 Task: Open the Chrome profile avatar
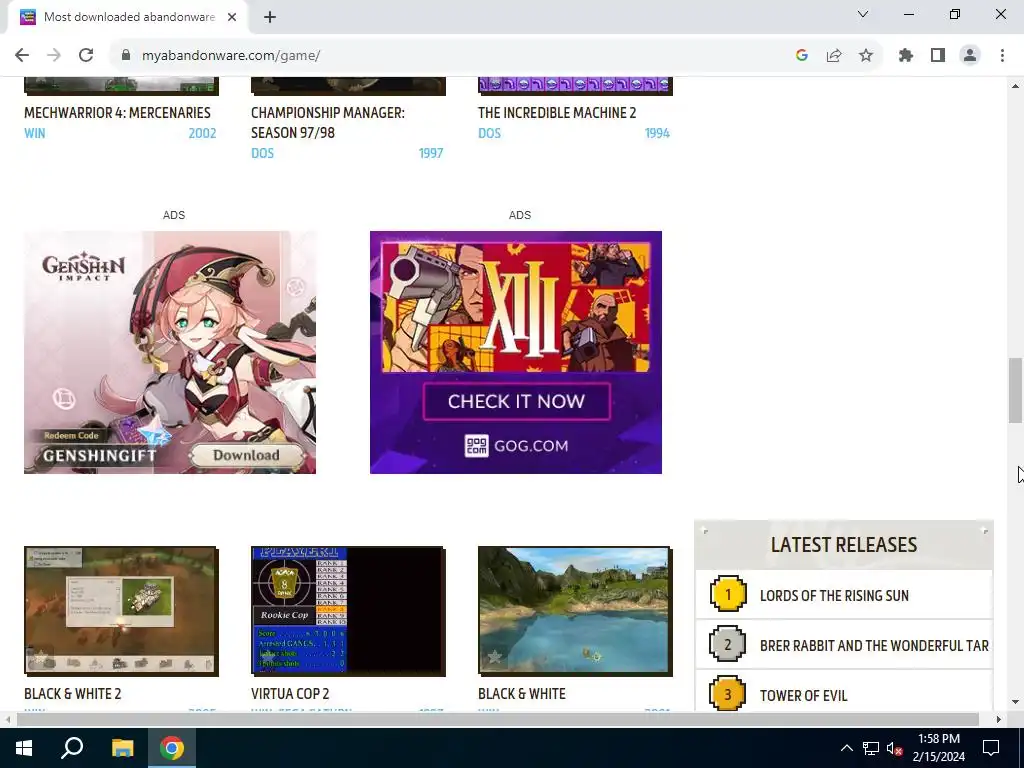(970, 56)
